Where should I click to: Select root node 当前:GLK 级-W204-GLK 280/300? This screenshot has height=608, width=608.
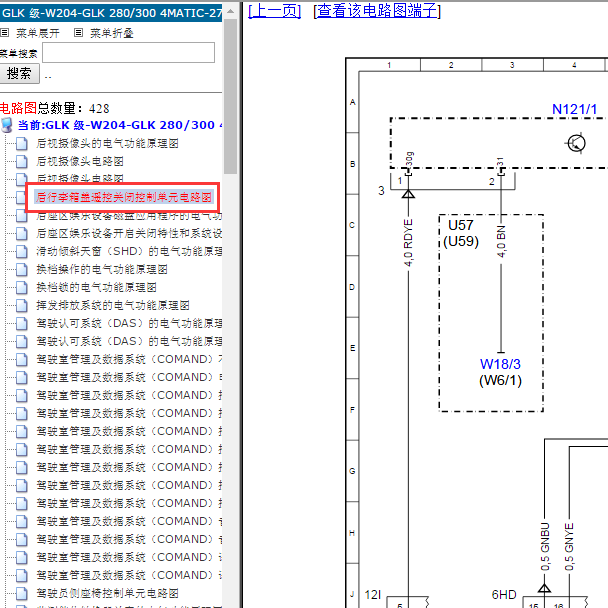pyautogui.click(x=120, y=125)
